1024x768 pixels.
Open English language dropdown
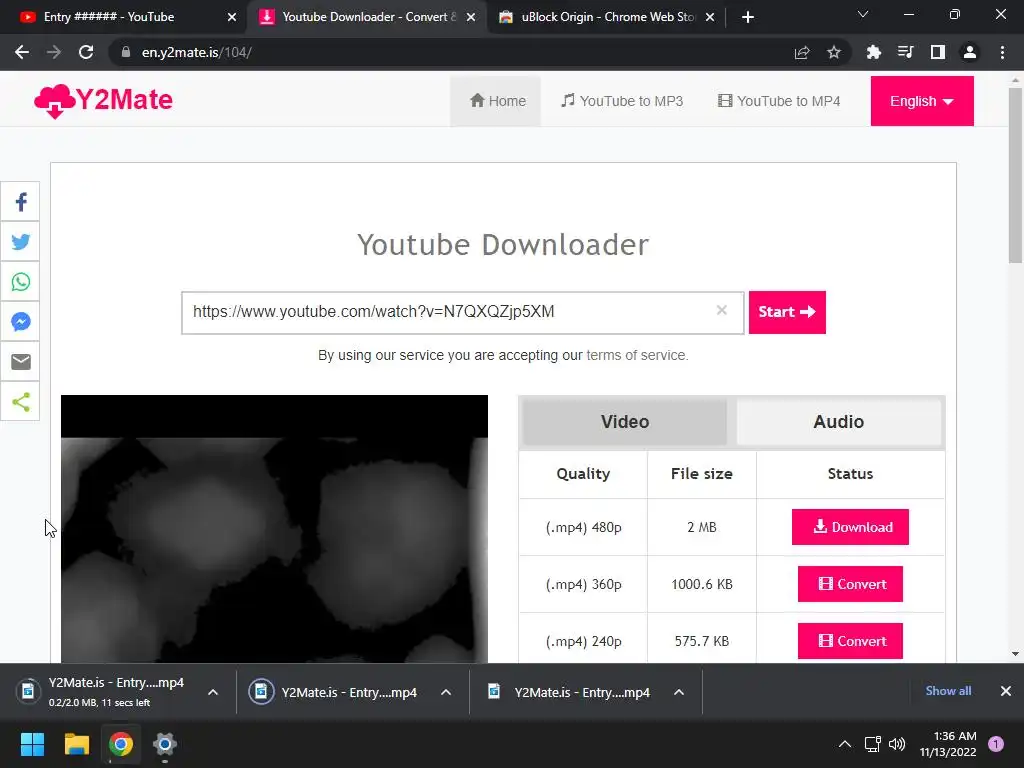coord(922,101)
